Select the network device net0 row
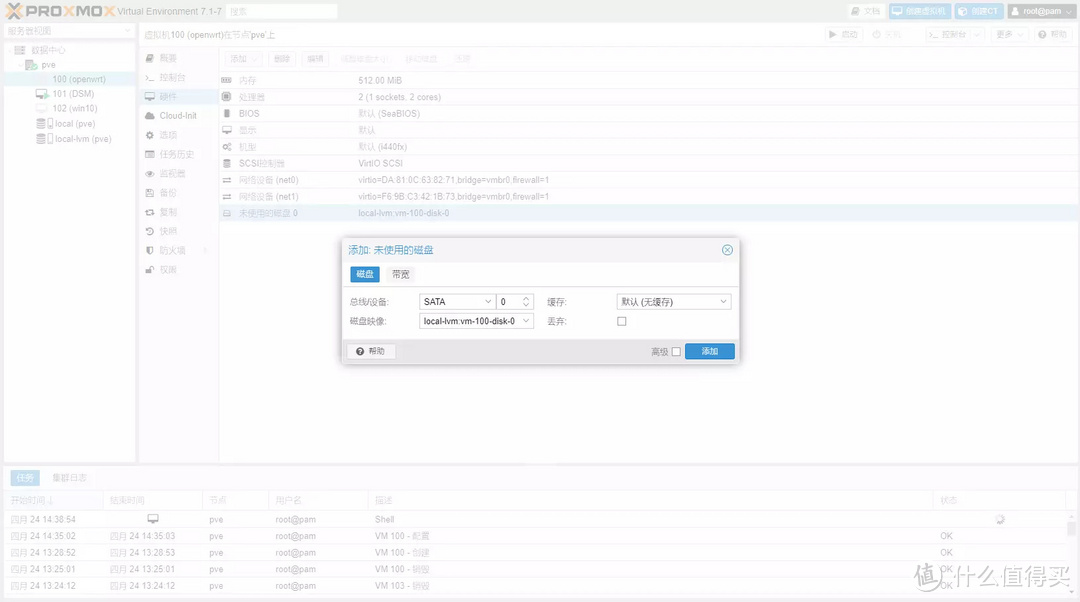 (x=649, y=180)
